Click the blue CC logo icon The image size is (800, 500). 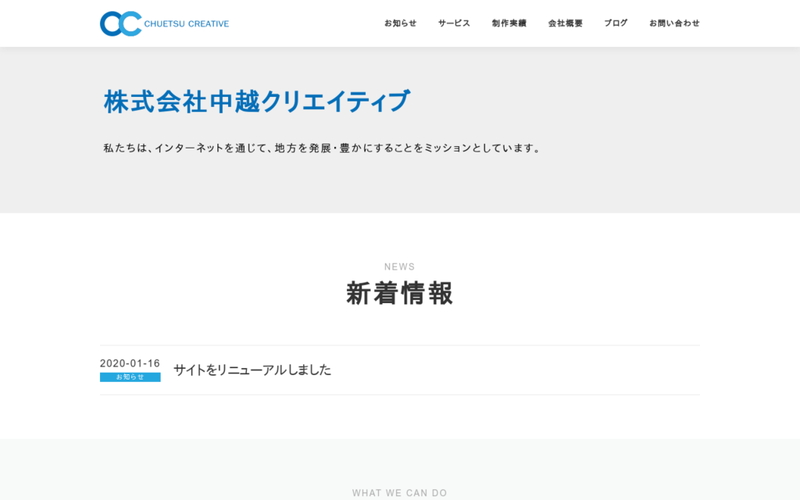tap(120, 23)
